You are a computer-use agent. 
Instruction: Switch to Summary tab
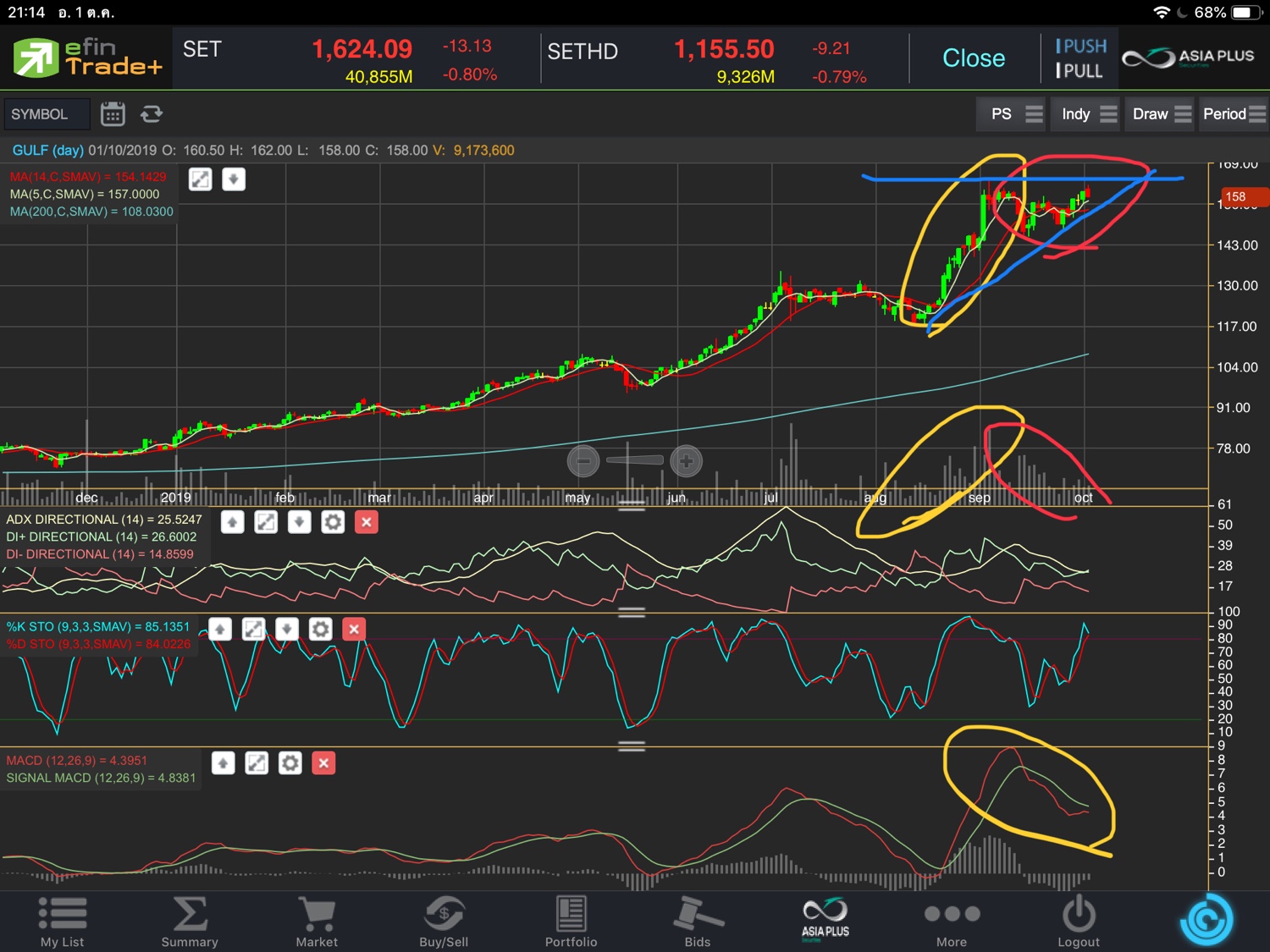[190, 922]
